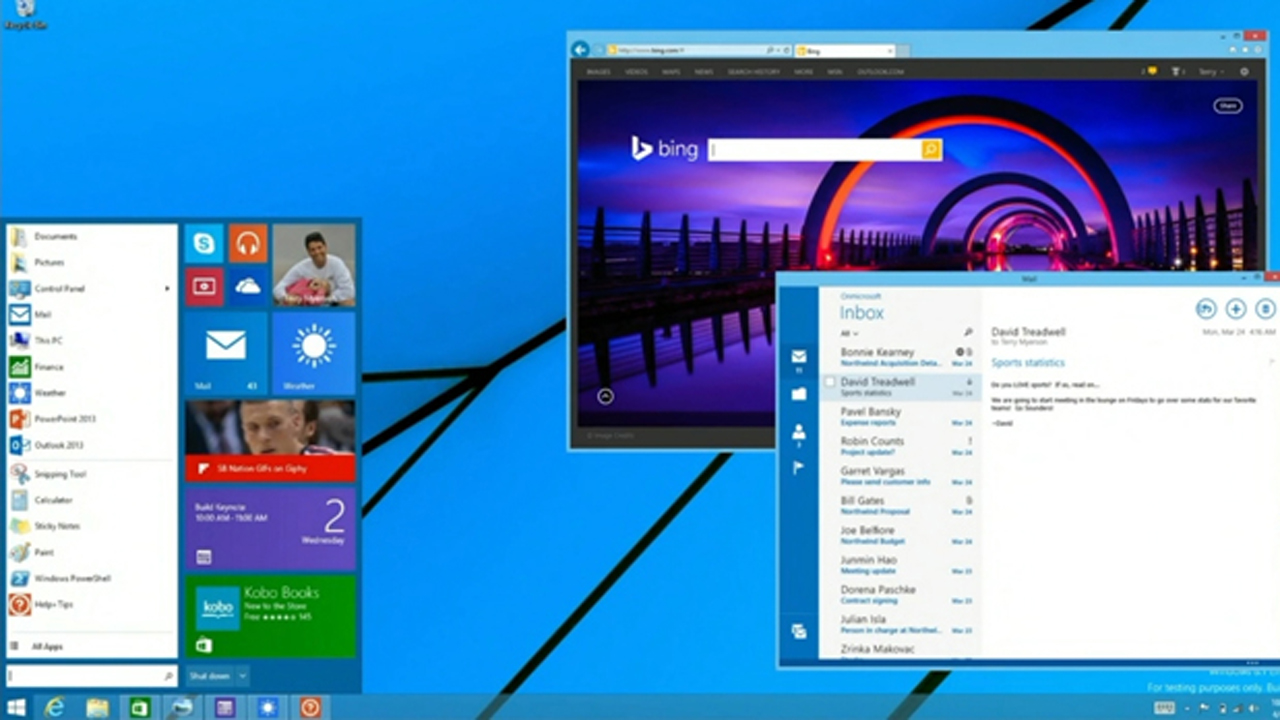Screen dimensions: 1280x720
Task: Open Internet Explorer's settings gear
Action: (1258, 50)
